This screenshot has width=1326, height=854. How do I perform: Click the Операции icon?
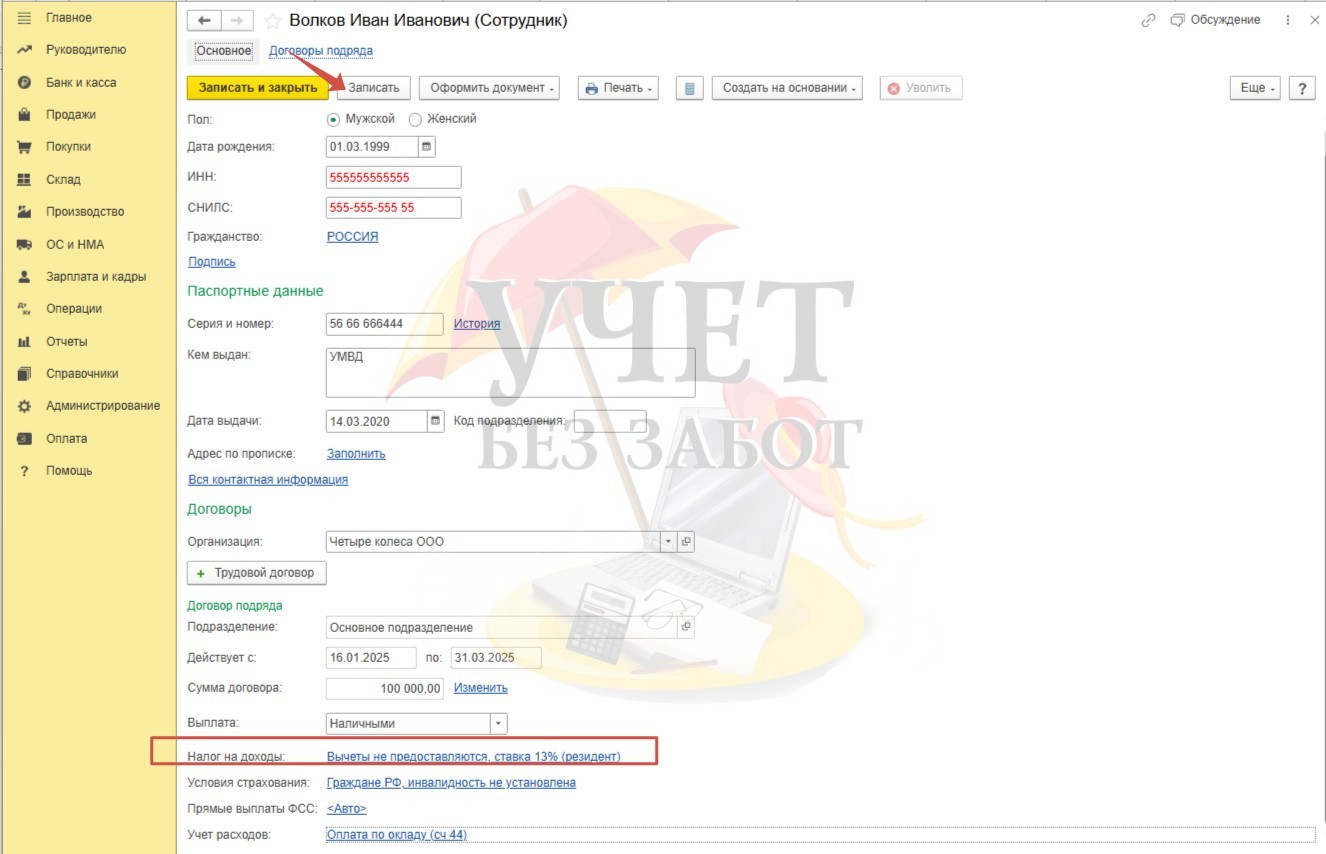(24, 309)
